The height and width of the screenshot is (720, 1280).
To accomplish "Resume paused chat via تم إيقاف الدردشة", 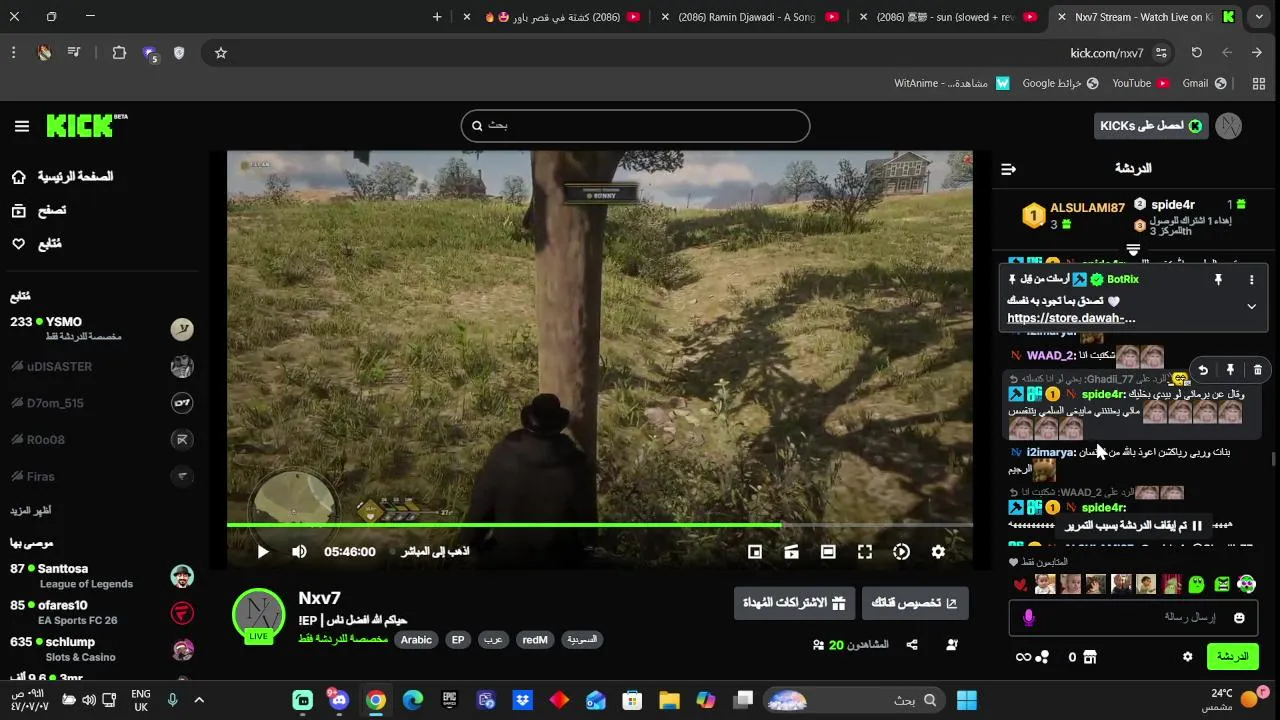I will click(1135, 526).
